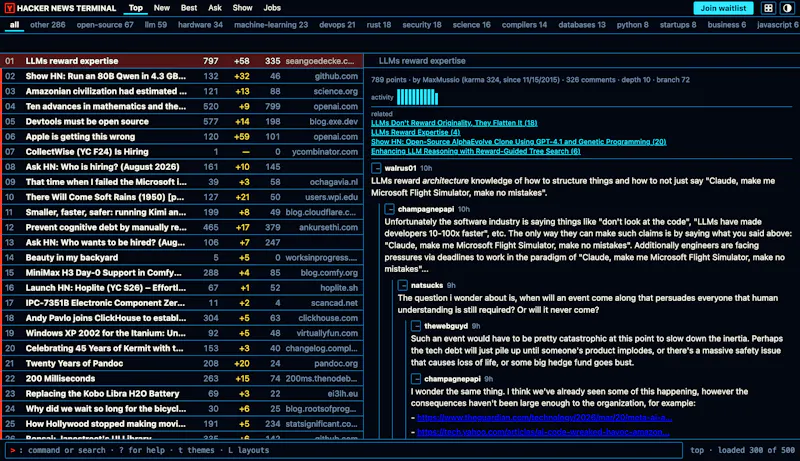Image resolution: width=800 pixels, height=461 pixels.
Task: Open the layout grid icon
Action: click(768, 8)
